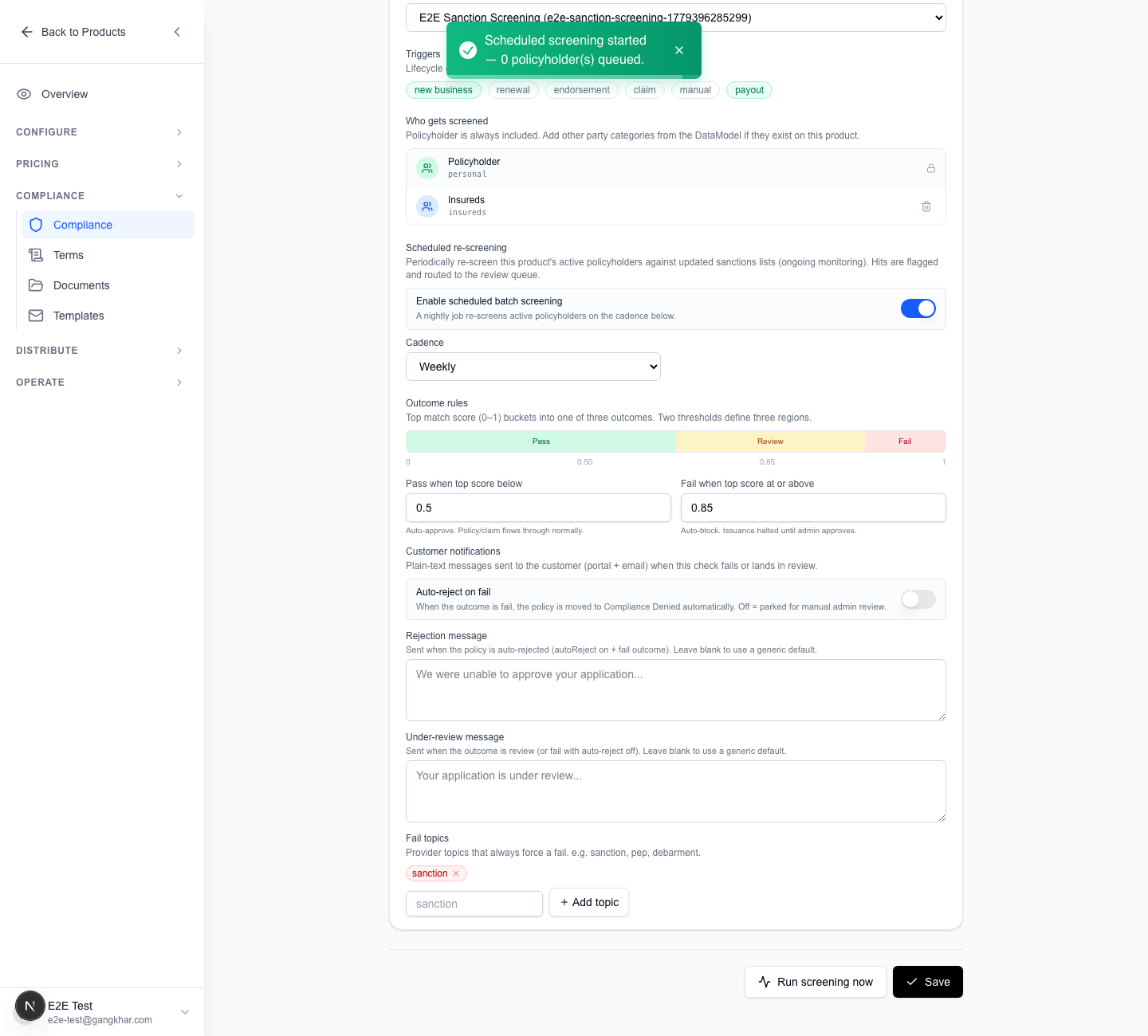Open the user account menu chevron
Viewport: 1148px width, 1036px height.
185,1012
